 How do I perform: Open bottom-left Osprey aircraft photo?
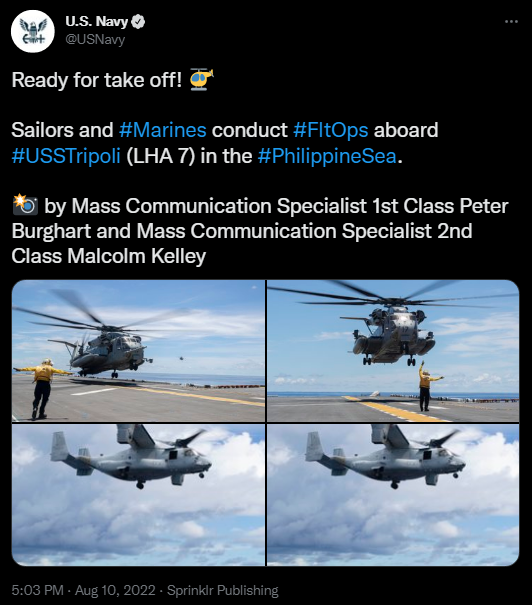coord(138,495)
